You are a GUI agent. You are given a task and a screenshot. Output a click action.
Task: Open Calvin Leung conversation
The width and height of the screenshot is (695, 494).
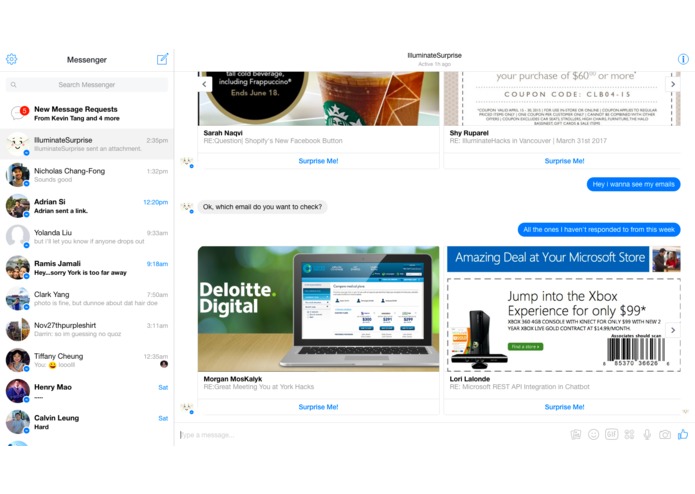click(87, 422)
